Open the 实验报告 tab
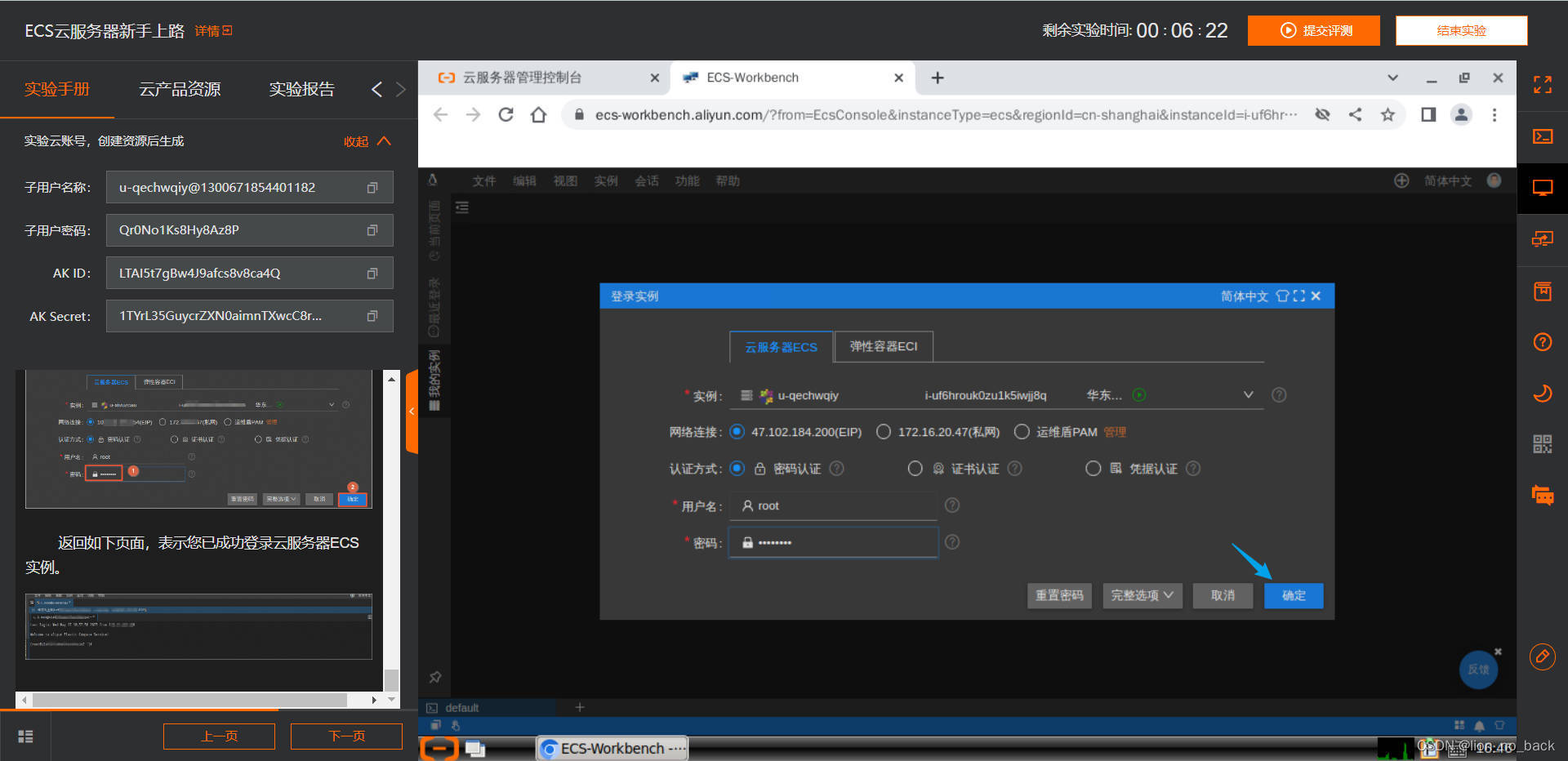Image resolution: width=1568 pixels, height=761 pixels. [302, 89]
